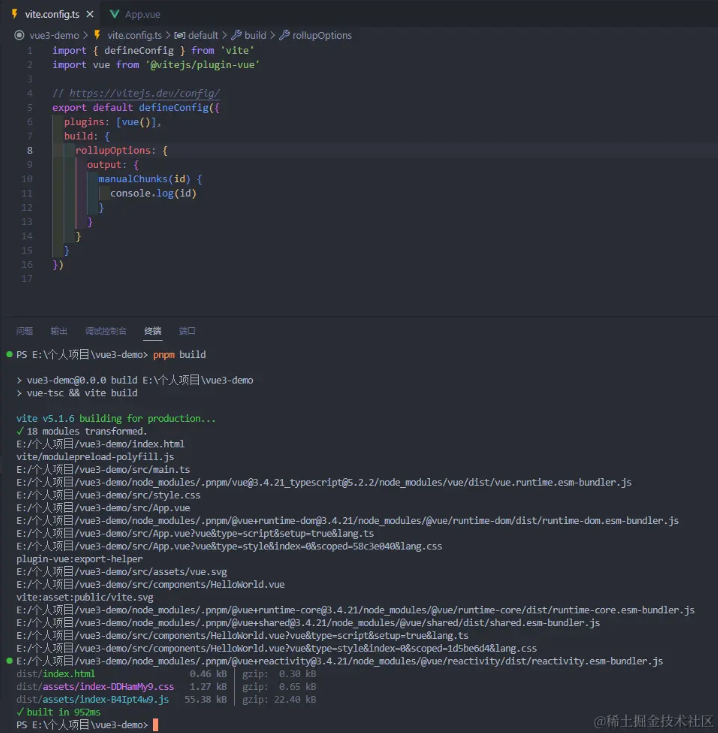Click the wrench icon beside breadcrumb 'build'
The image size is (718, 733).
click(237, 35)
